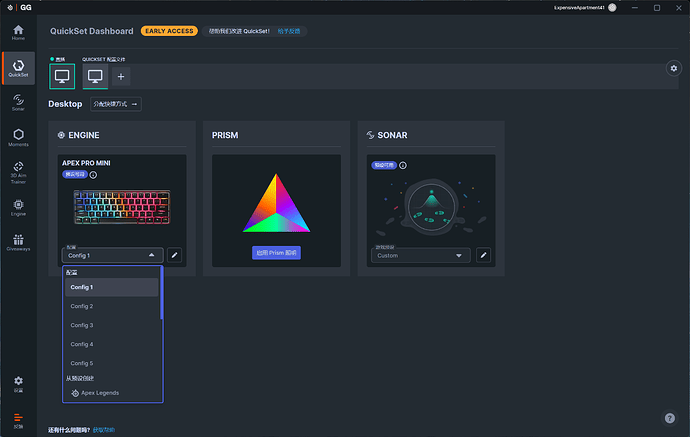Viewport: 690px width, 437px height.
Task: Go to the Home page
Action: [18, 31]
